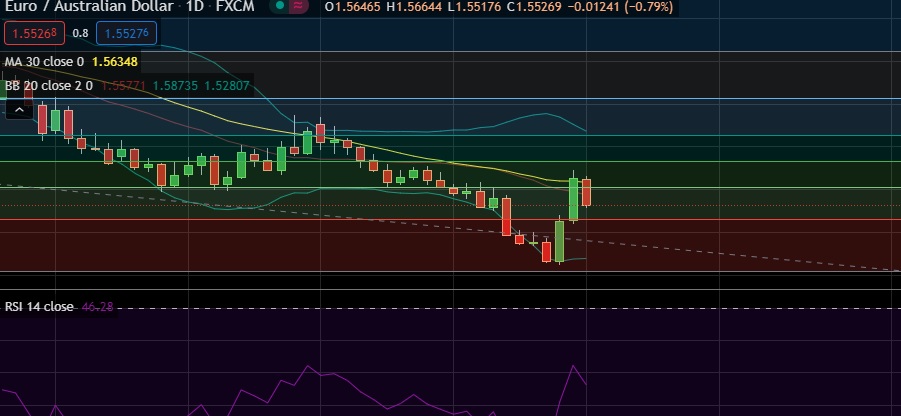
Task: Click the RSI value 46.28
Action: pyautogui.click(x=97, y=307)
